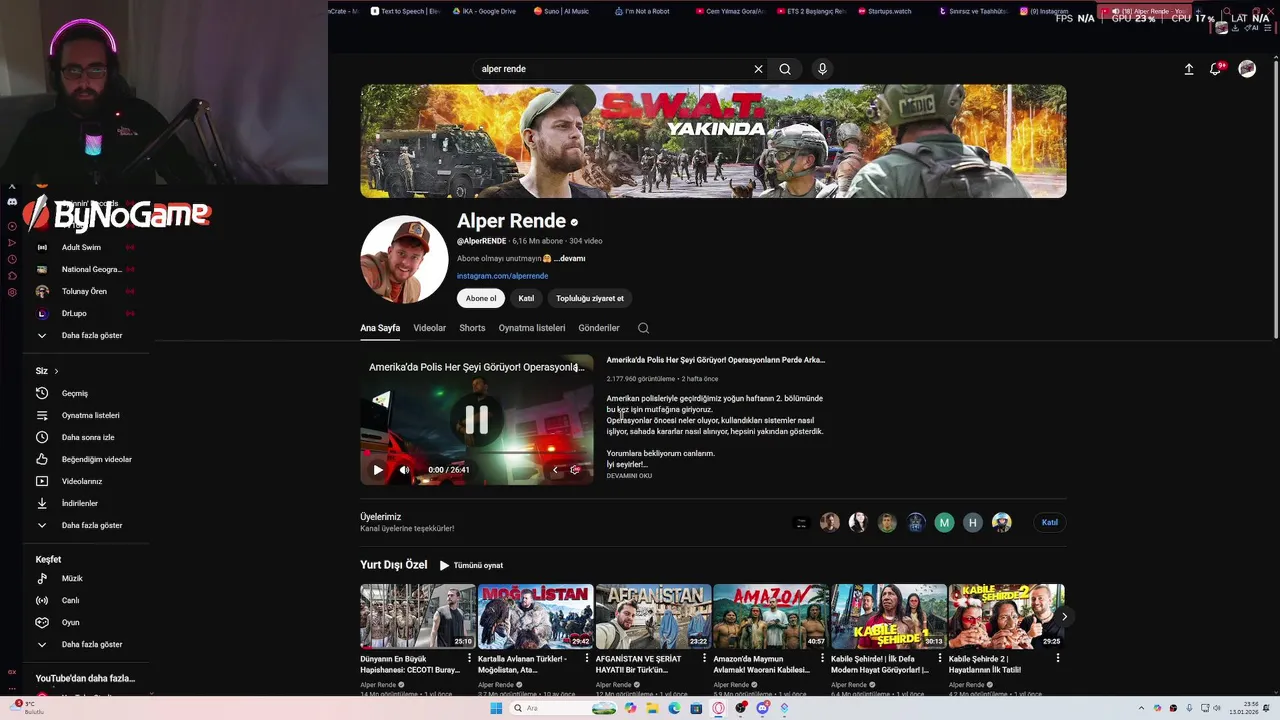
Task: Open the more-options menu on the CECOT video
Action: [469, 658]
